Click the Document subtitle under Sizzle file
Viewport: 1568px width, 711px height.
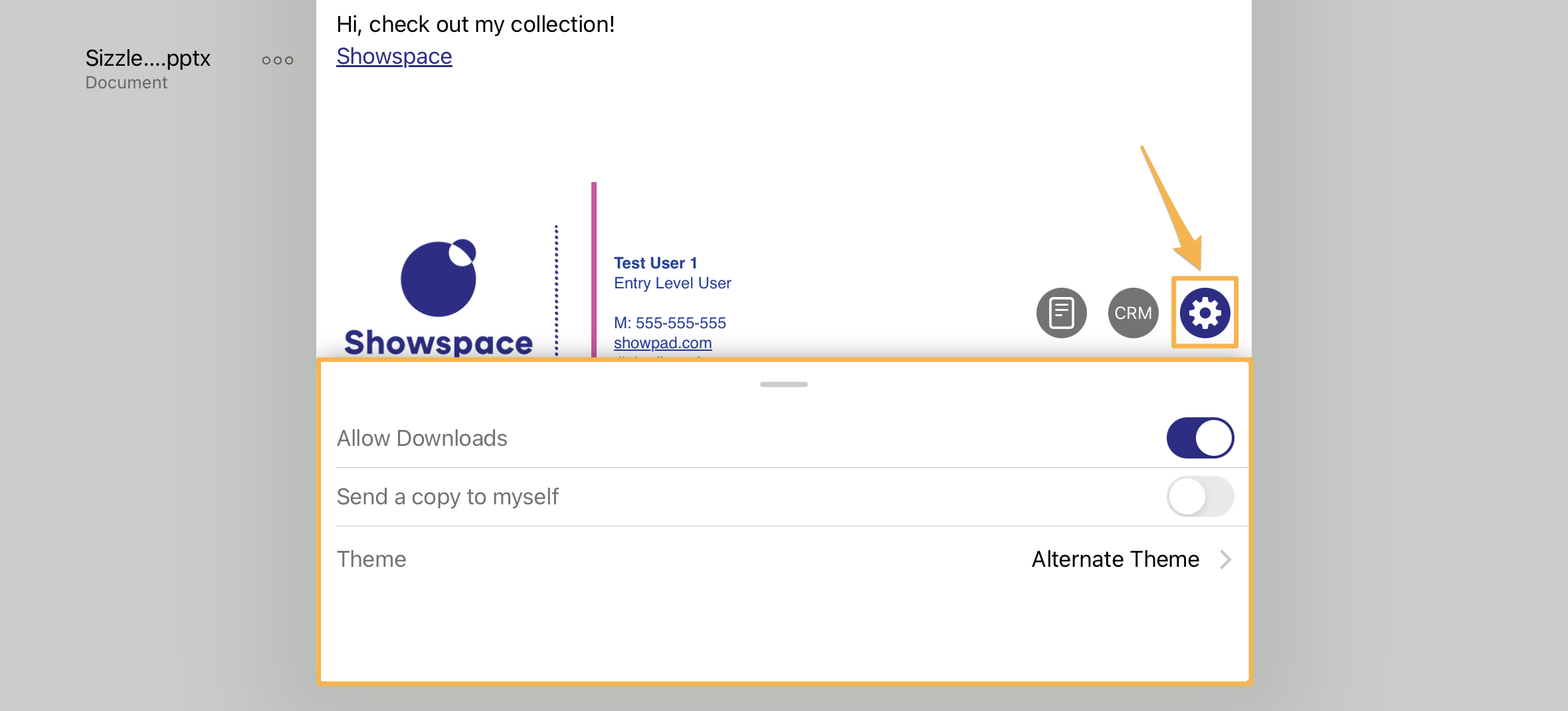coord(126,83)
